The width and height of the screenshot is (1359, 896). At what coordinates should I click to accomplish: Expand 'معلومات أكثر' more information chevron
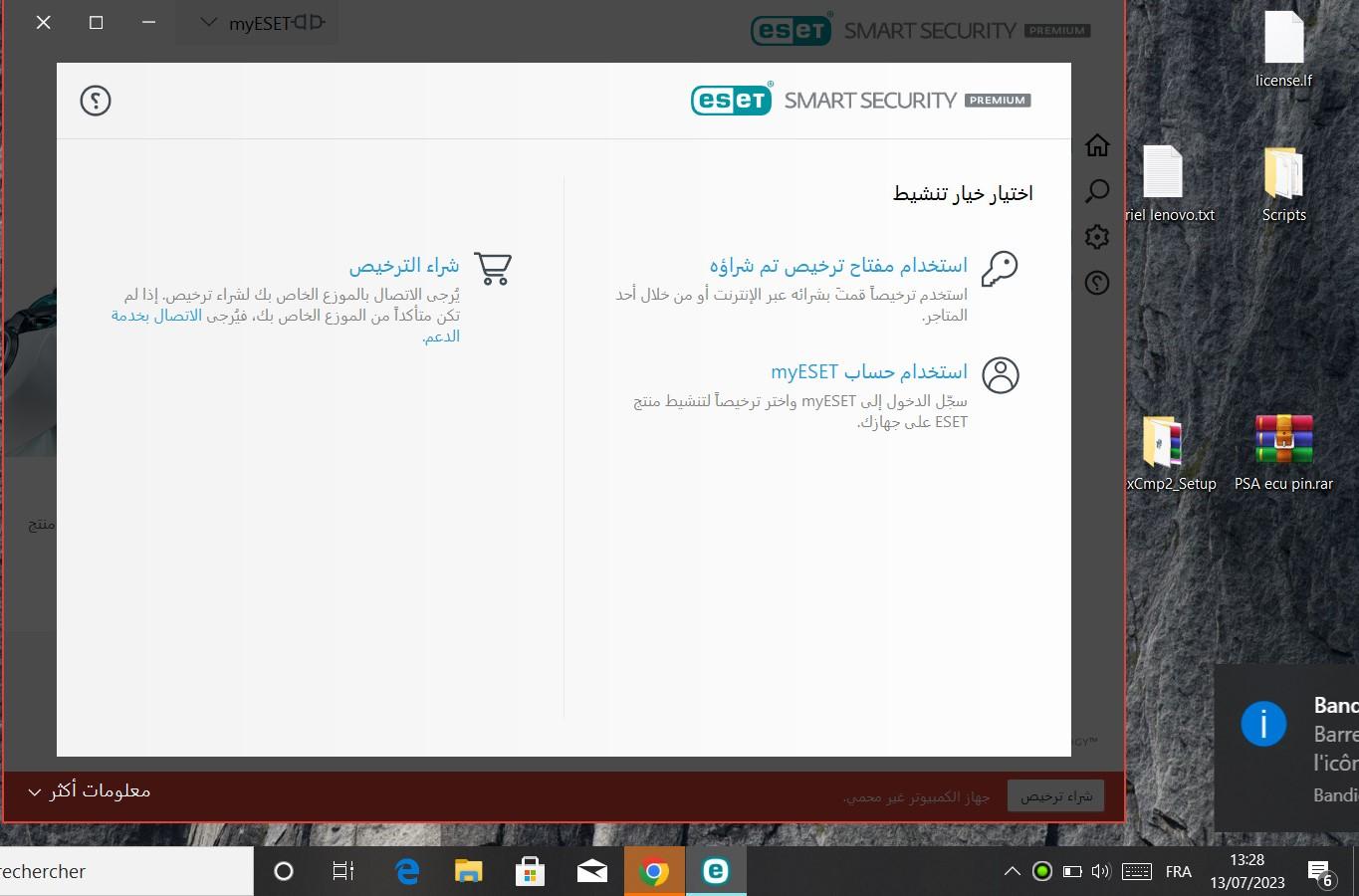34,792
